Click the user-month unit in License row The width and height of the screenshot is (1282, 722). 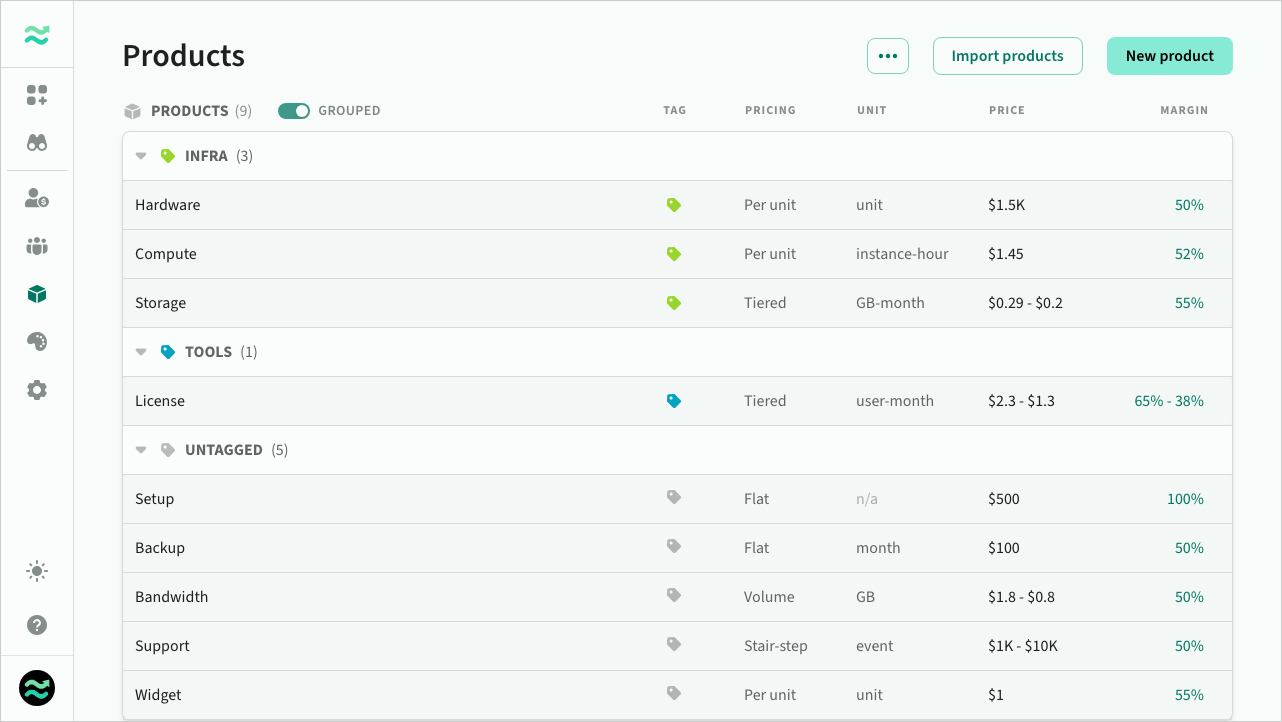click(895, 401)
